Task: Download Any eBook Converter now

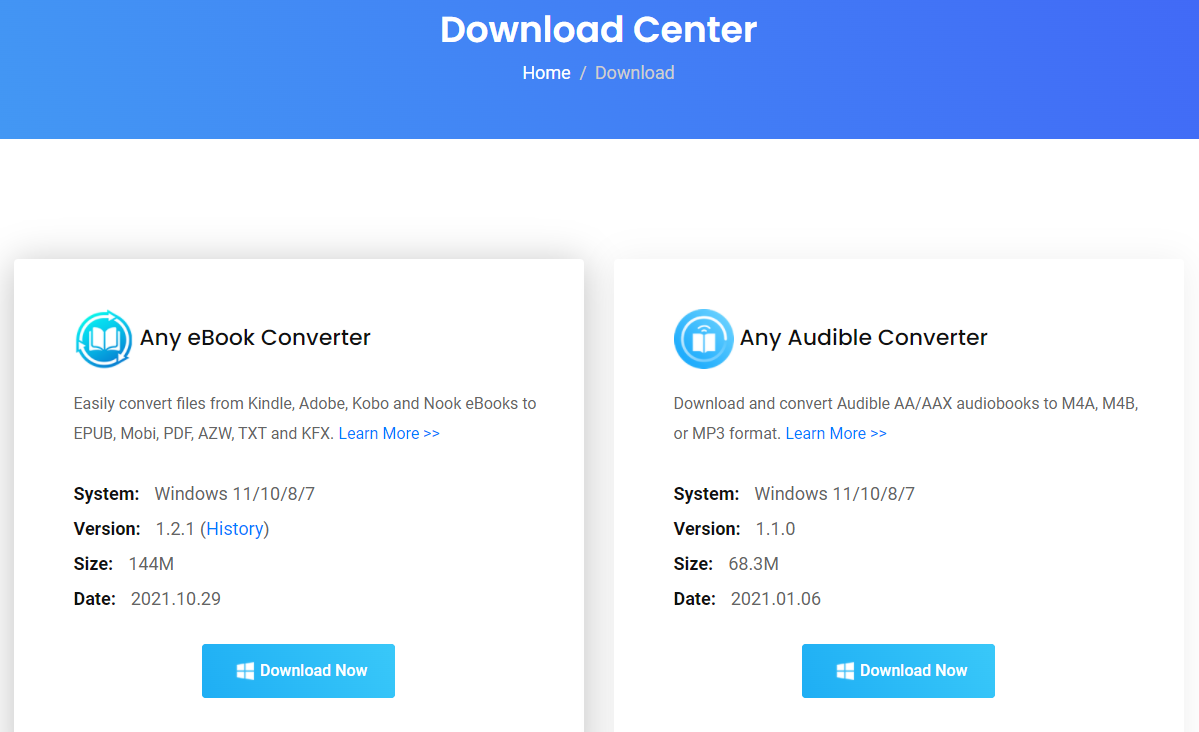Action: coord(298,671)
